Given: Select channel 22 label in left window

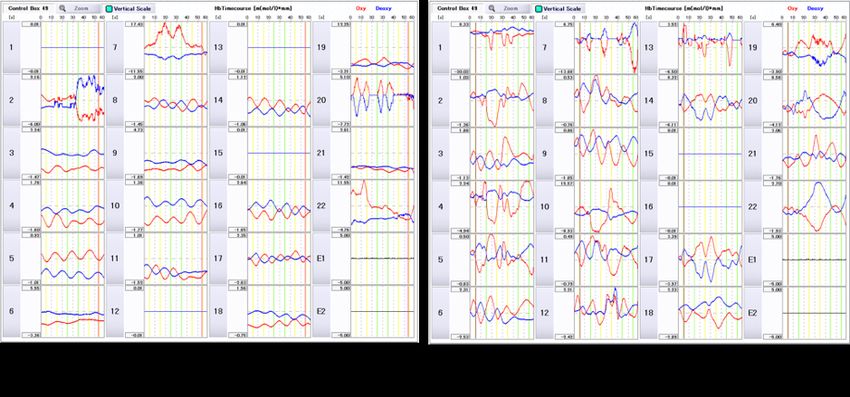Looking at the screenshot, I should 321,206.
